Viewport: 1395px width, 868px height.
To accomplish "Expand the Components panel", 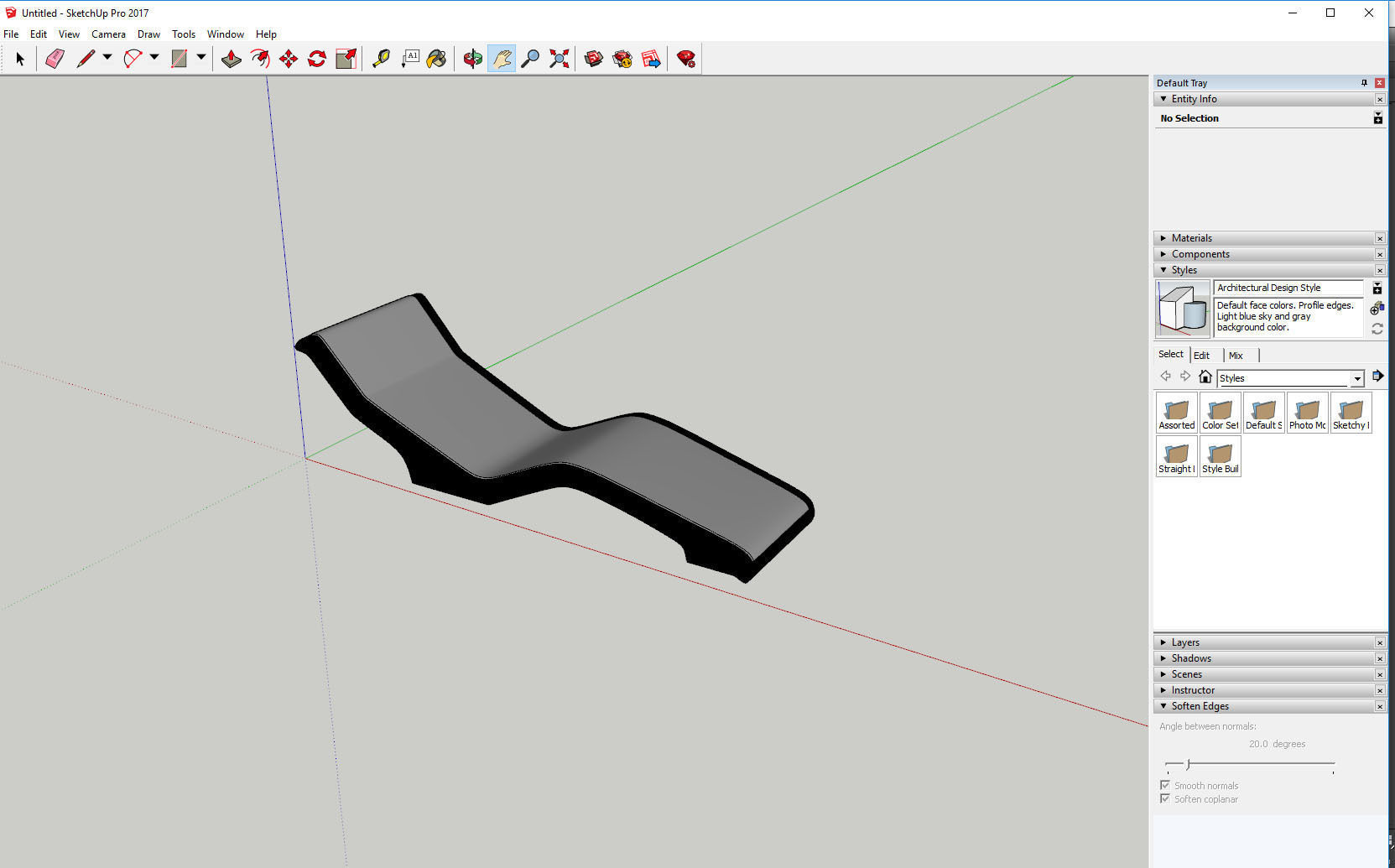I will (x=1163, y=254).
